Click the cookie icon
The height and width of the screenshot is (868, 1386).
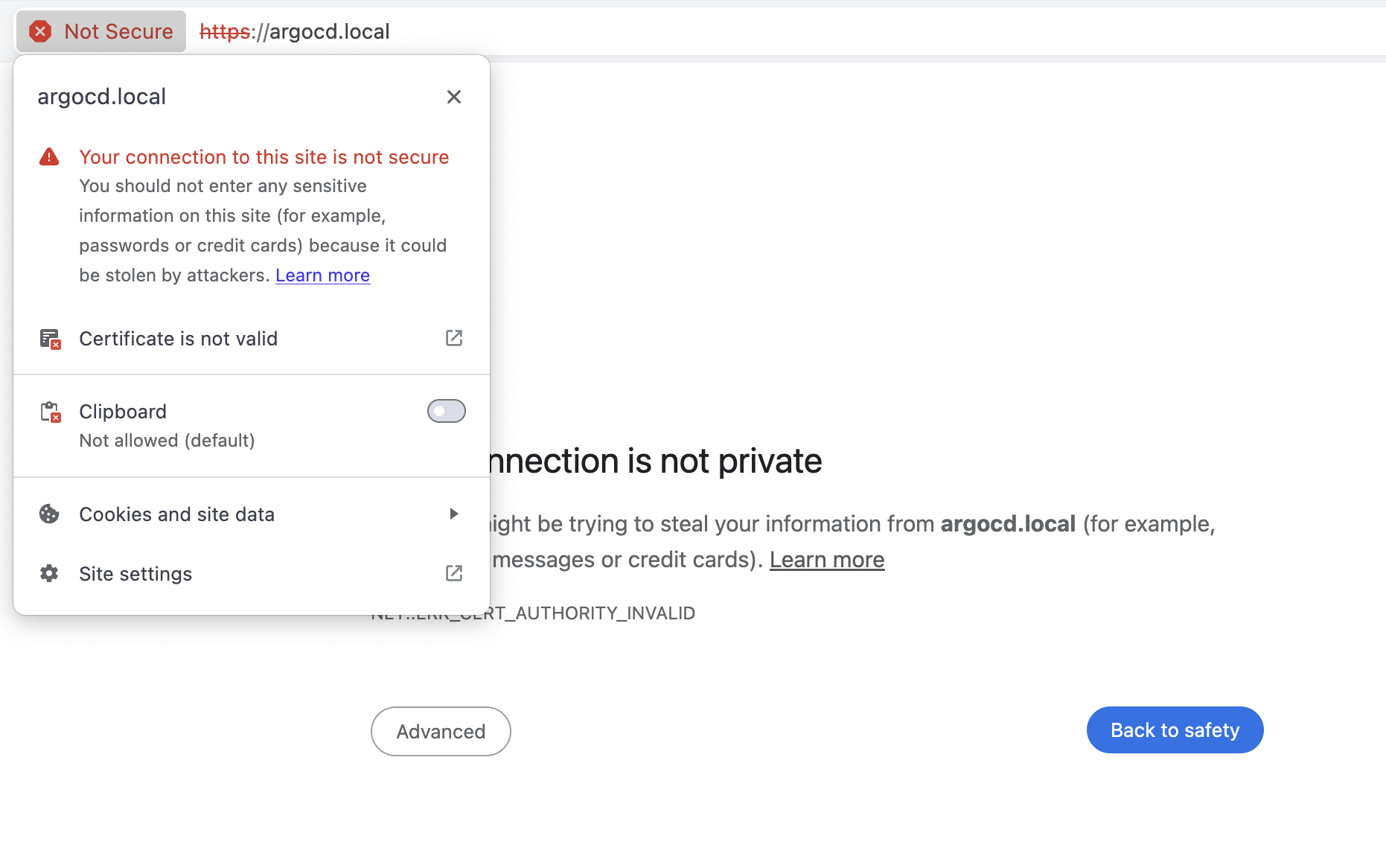[49, 514]
